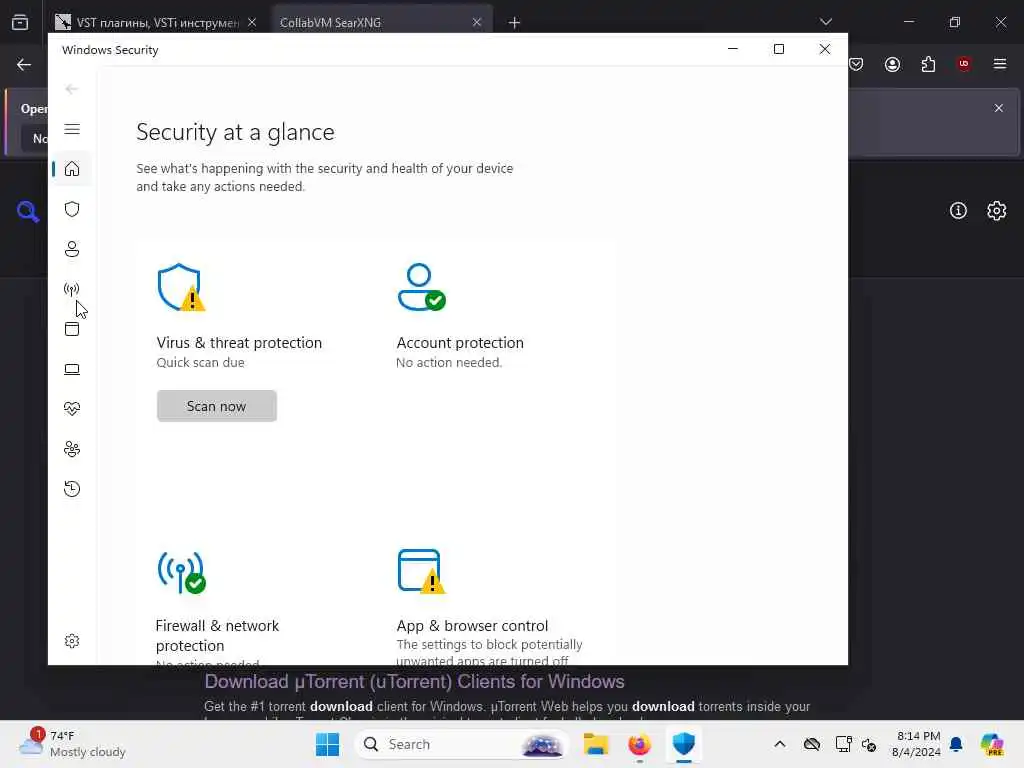The height and width of the screenshot is (768, 1024).
Task: Maximize the Windows Security window
Action: tap(778, 49)
